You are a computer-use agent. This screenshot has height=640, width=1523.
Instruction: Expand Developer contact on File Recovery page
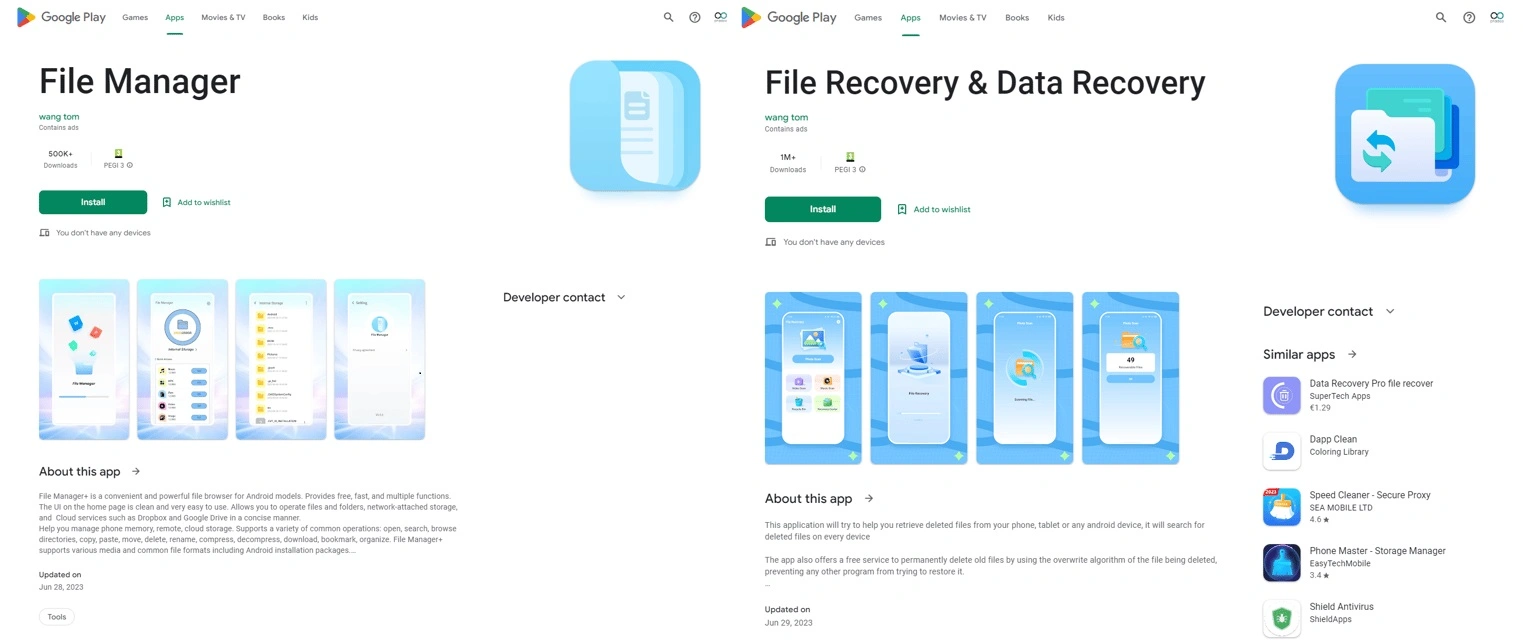(x=1328, y=311)
